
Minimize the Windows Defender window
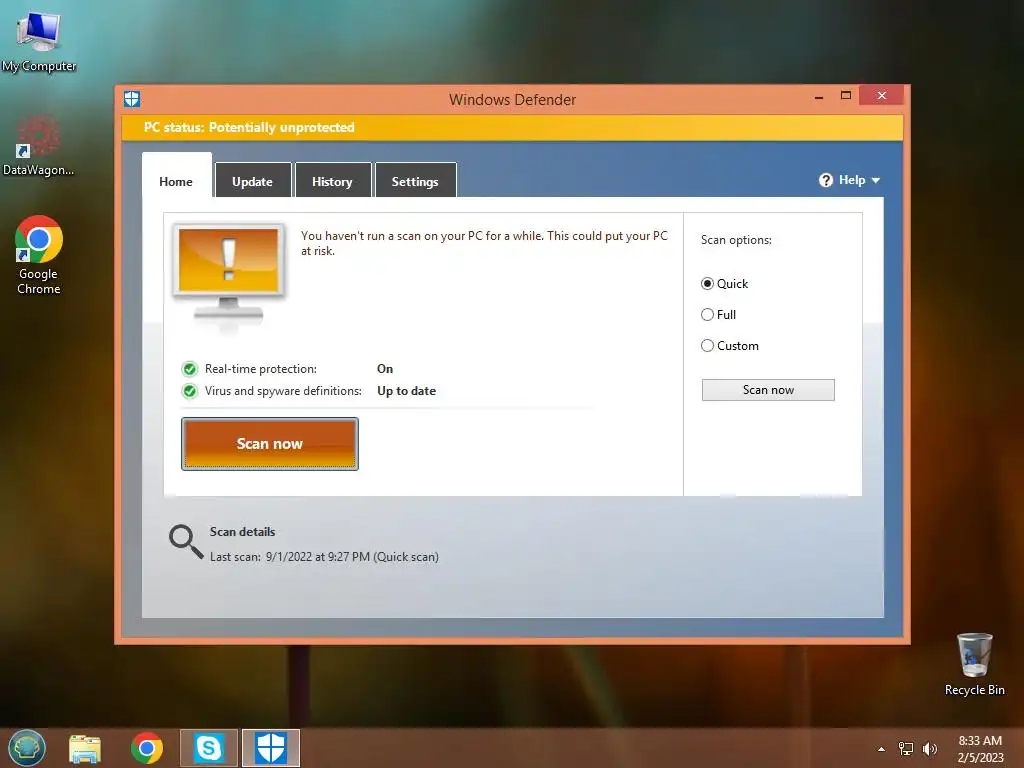pos(819,97)
